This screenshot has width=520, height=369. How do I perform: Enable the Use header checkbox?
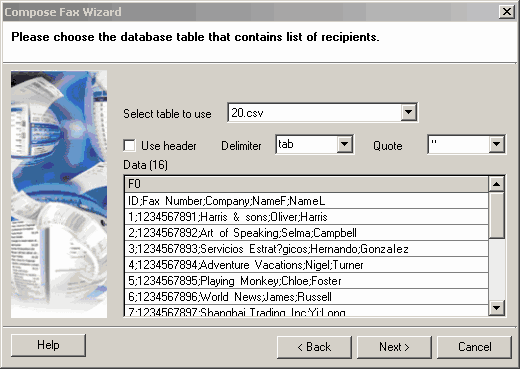pos(129,146)
